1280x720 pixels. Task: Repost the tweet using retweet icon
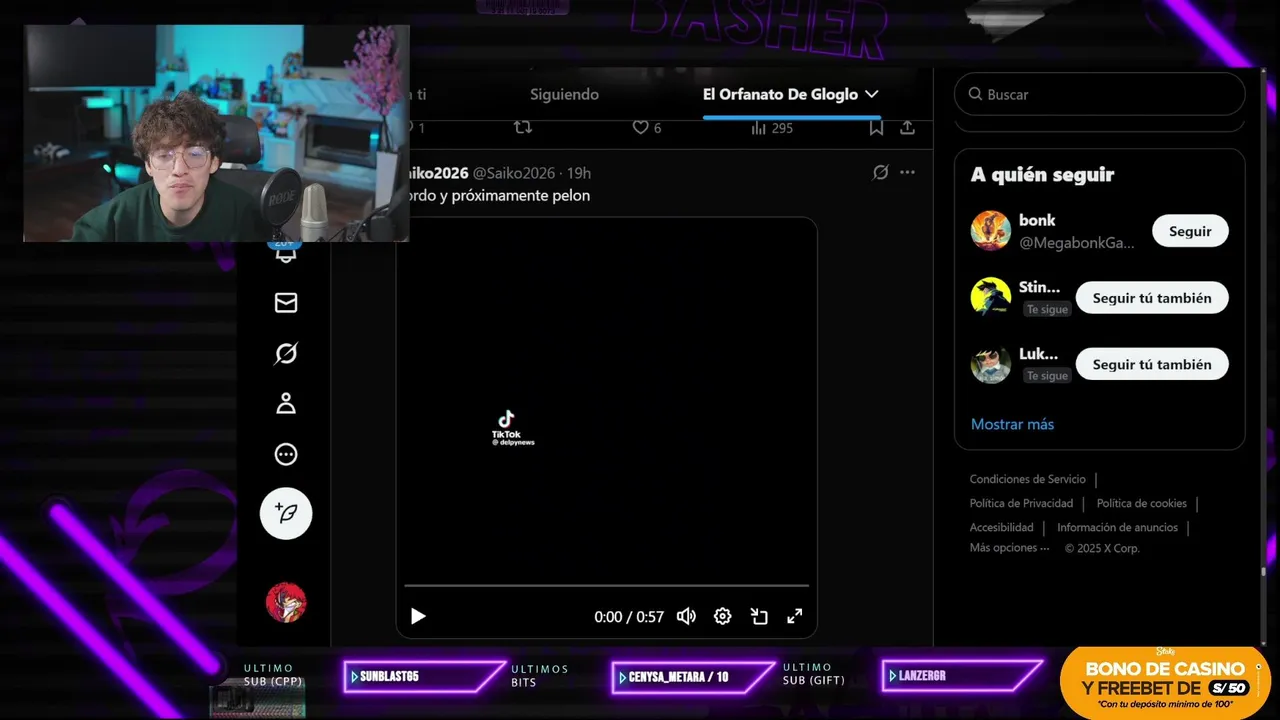(522, 127)
